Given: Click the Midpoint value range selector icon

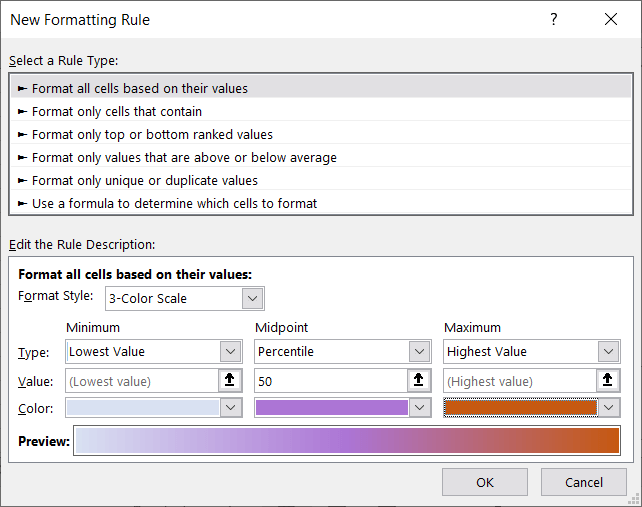Looking at the screenshot, I should click(x=420, y=381).
